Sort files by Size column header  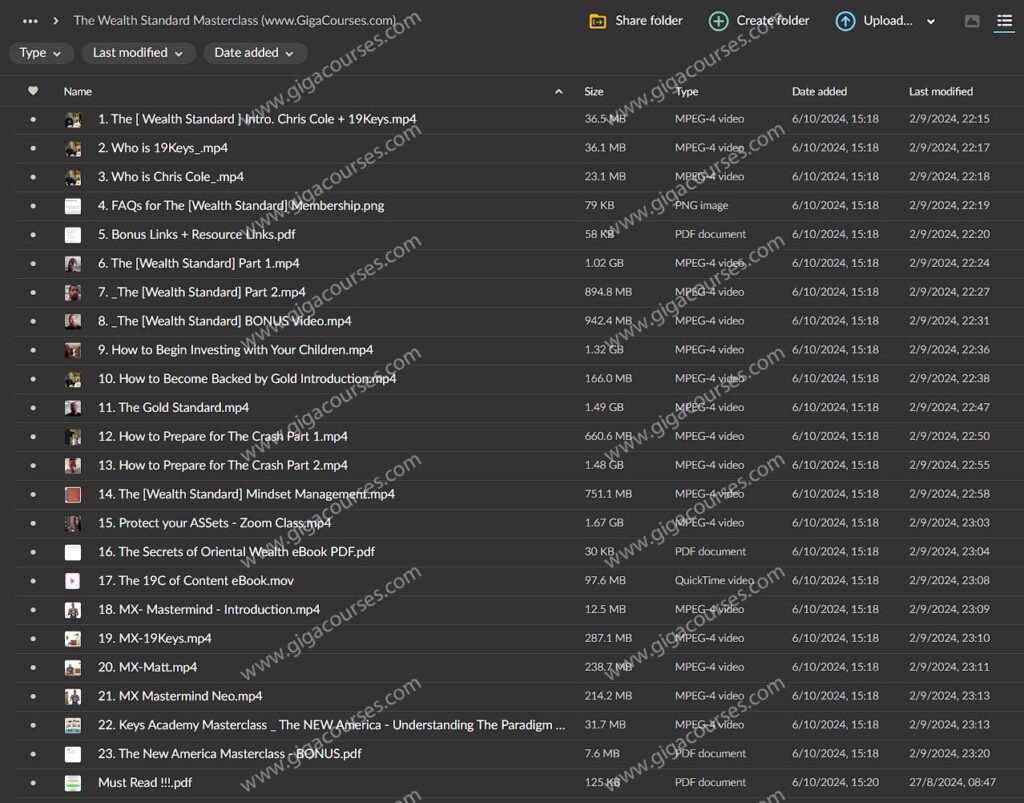594,91
